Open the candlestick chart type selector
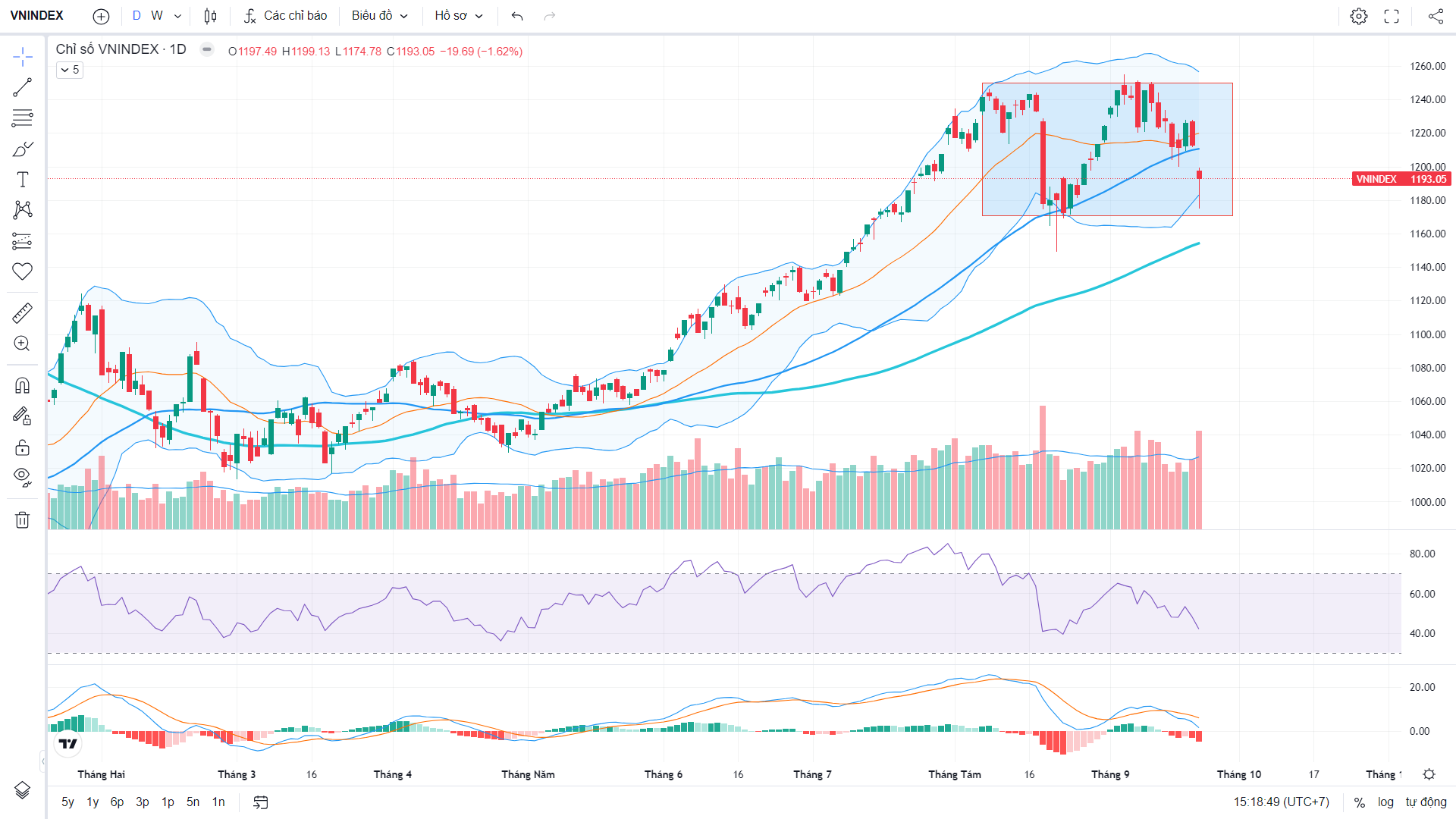This screenshot has width=1456, height=819. tap(211, 16)
